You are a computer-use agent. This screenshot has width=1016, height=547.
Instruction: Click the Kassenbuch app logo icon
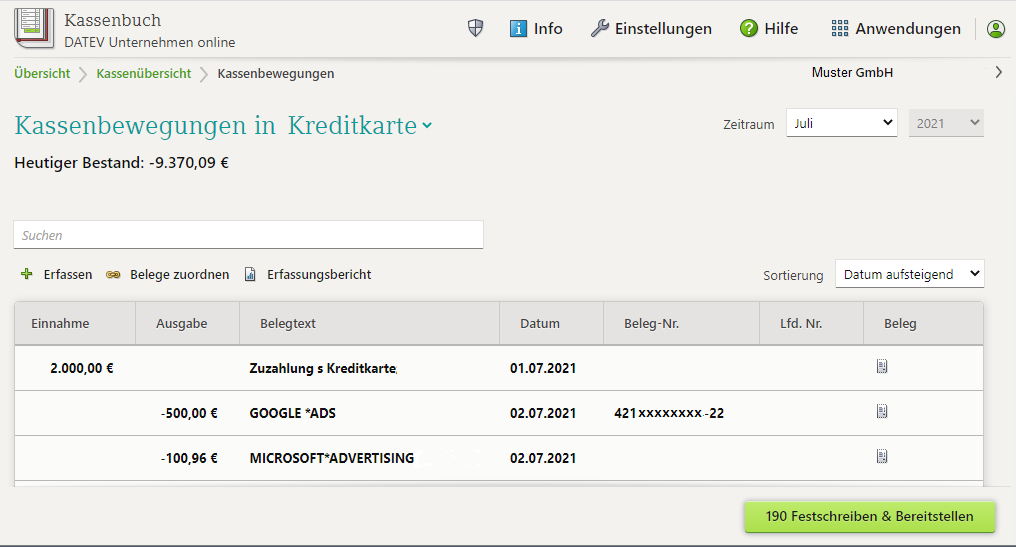point(34,27)
